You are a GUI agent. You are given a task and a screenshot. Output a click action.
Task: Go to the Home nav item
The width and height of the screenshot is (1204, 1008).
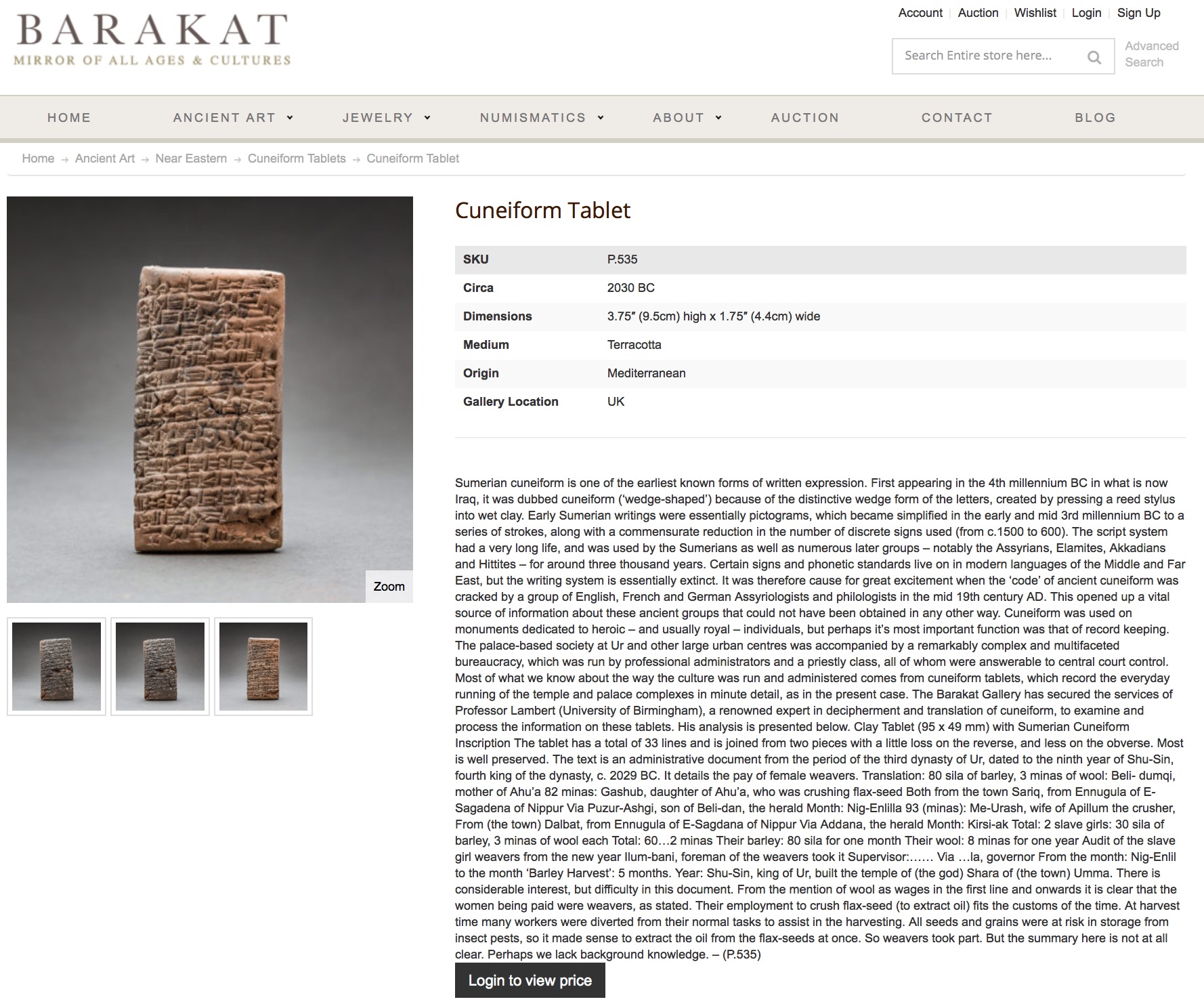[69, 118]
